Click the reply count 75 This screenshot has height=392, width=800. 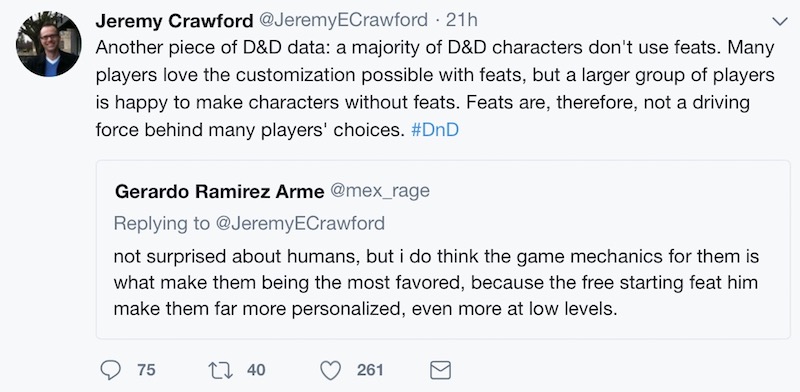coord(146,370)
